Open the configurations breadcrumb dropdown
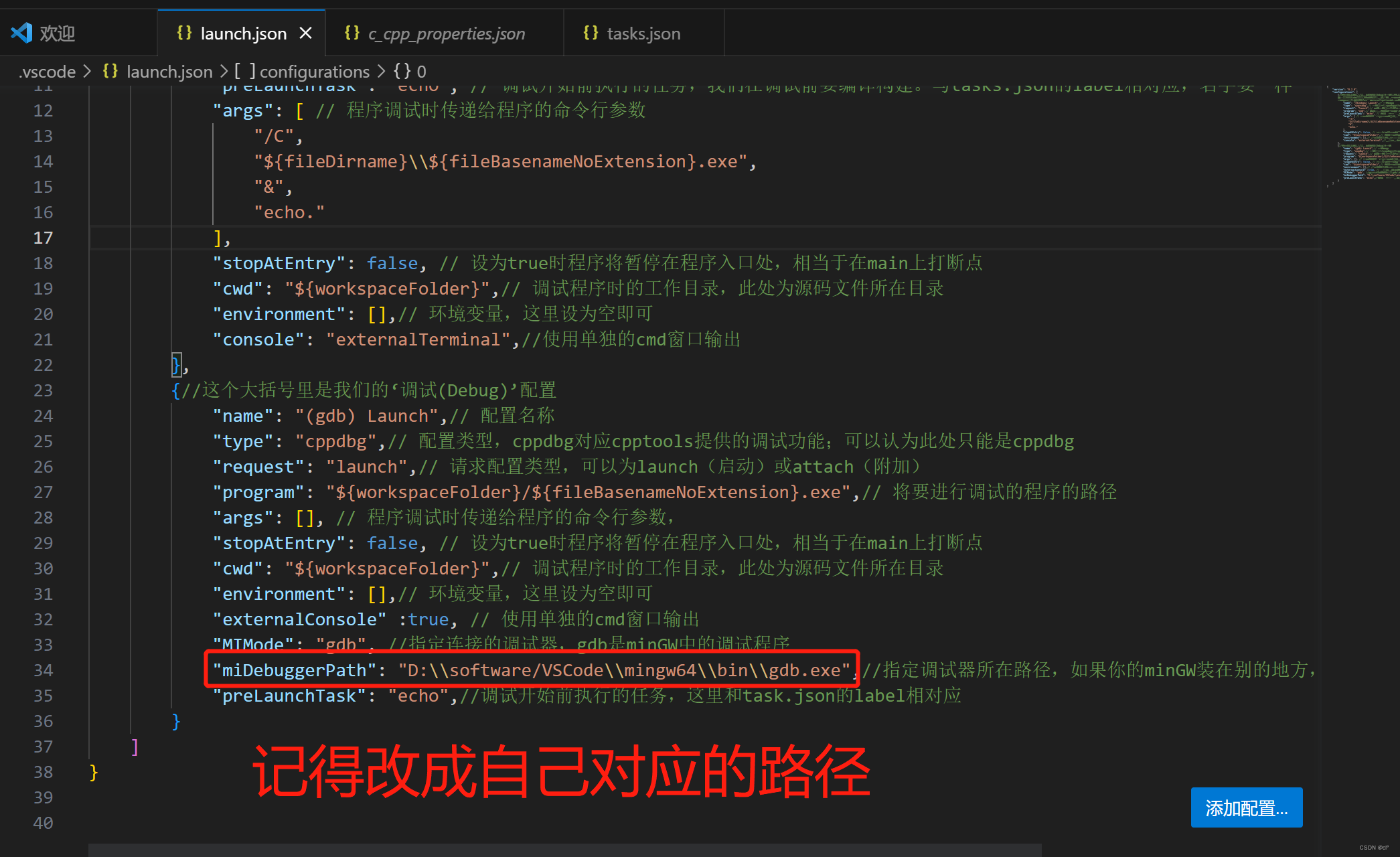Screen dimensions: 1400x857 click(314, 72)
